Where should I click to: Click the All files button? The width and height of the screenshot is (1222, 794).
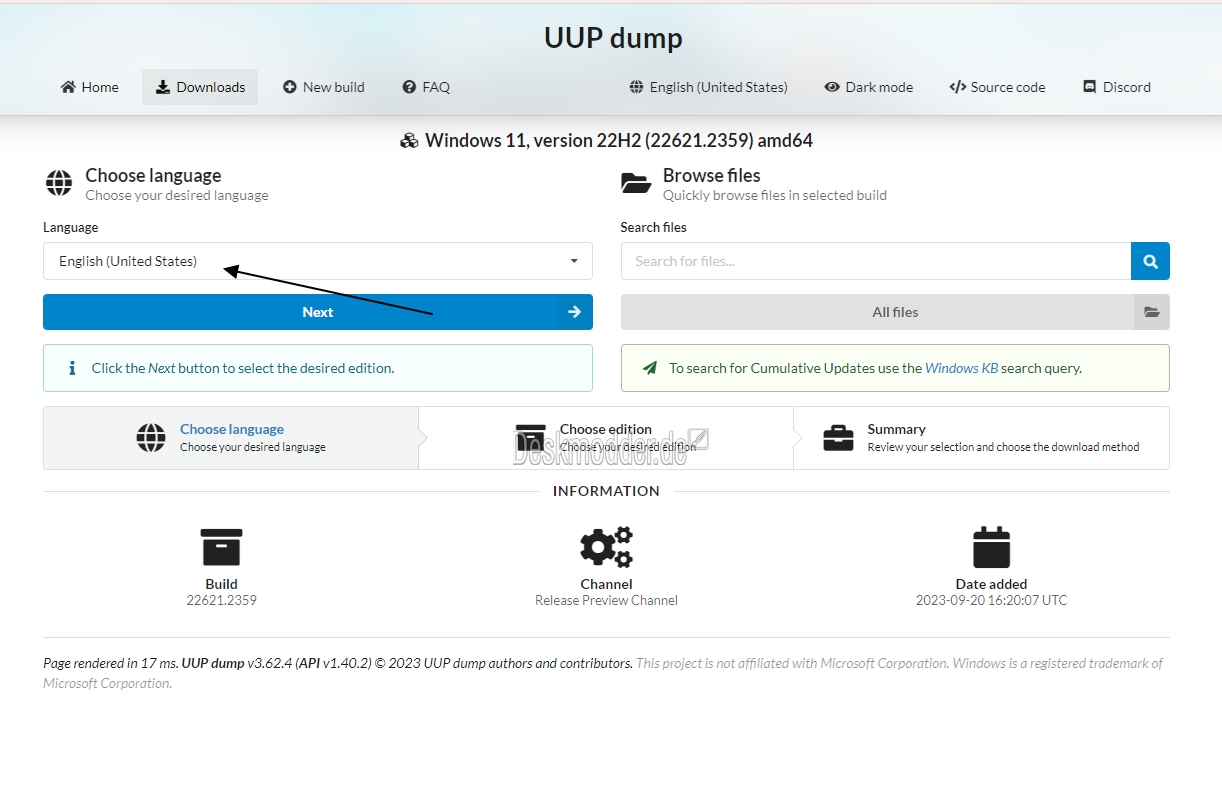[895, 312]
